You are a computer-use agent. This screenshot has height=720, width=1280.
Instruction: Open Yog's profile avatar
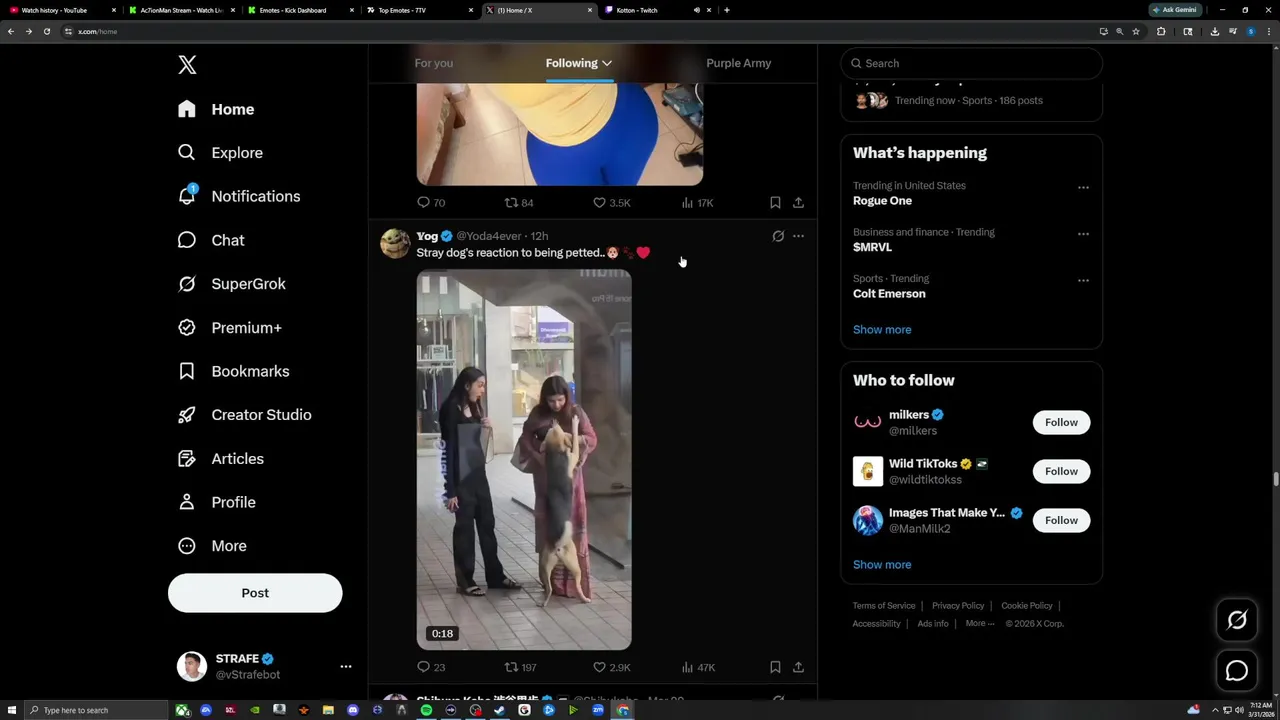click(x=395, y=244)
